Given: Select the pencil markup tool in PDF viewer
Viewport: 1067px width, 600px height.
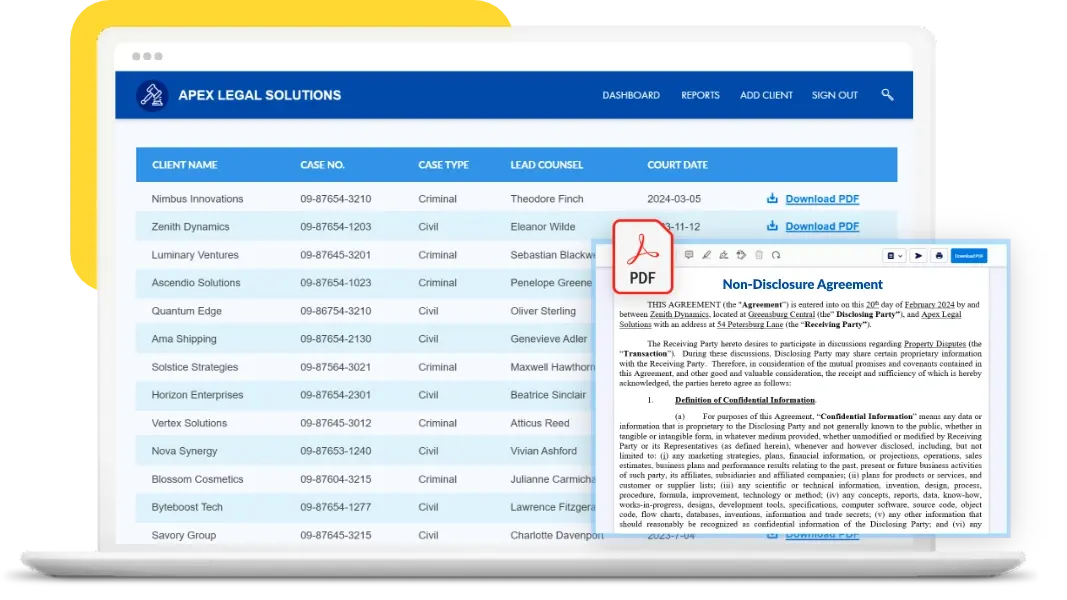Looking at the screenshot, I should click(x=706, y=255).
